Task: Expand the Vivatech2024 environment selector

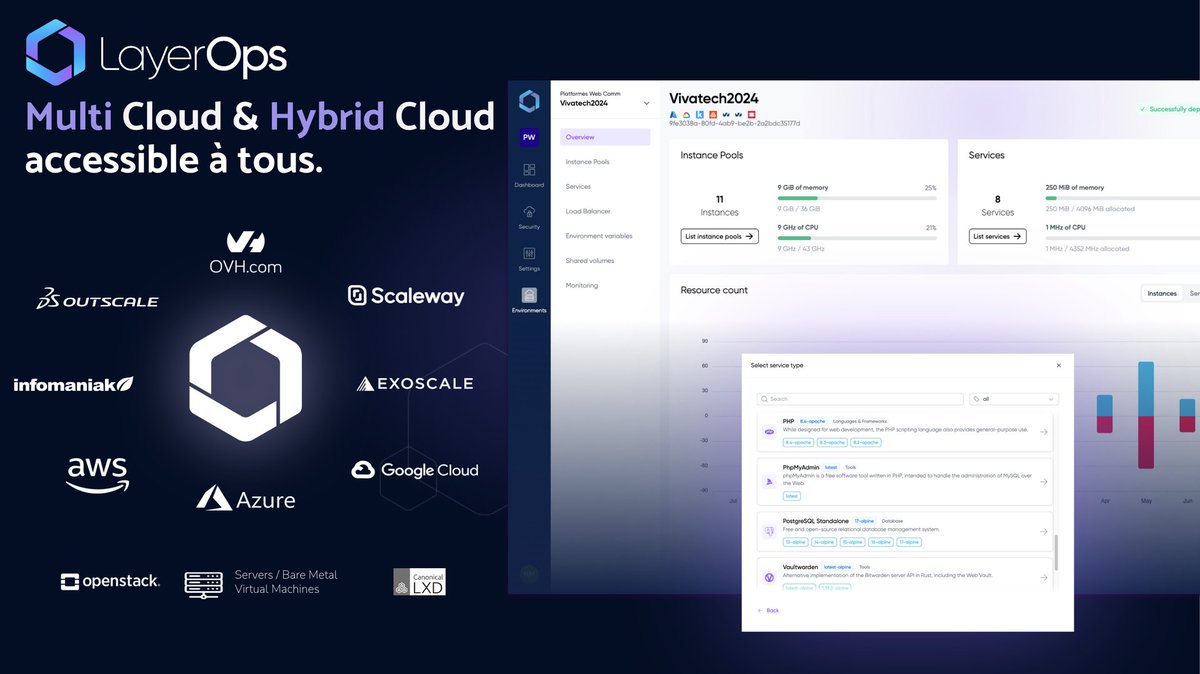Action: (x=646, y=102)
